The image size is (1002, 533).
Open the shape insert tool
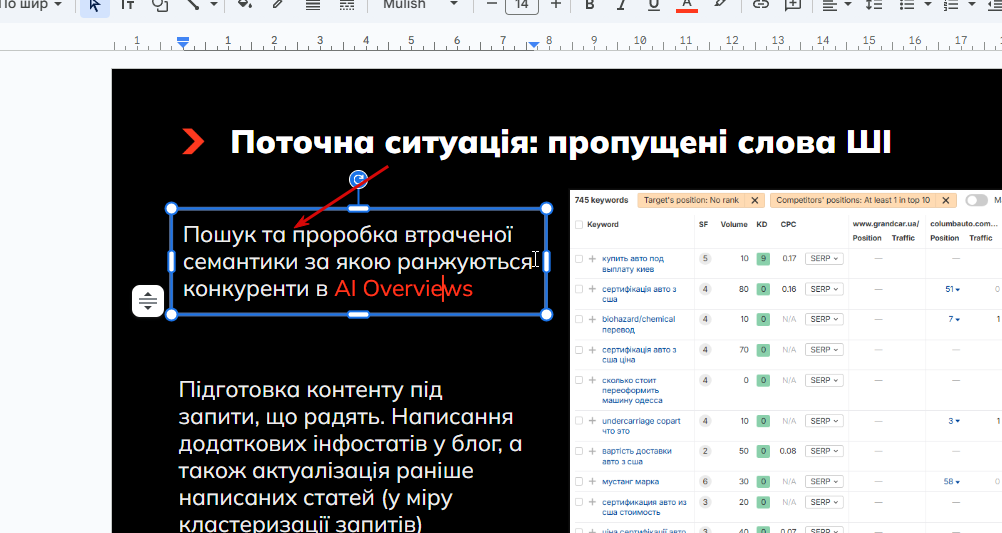(x=160, y=5)
